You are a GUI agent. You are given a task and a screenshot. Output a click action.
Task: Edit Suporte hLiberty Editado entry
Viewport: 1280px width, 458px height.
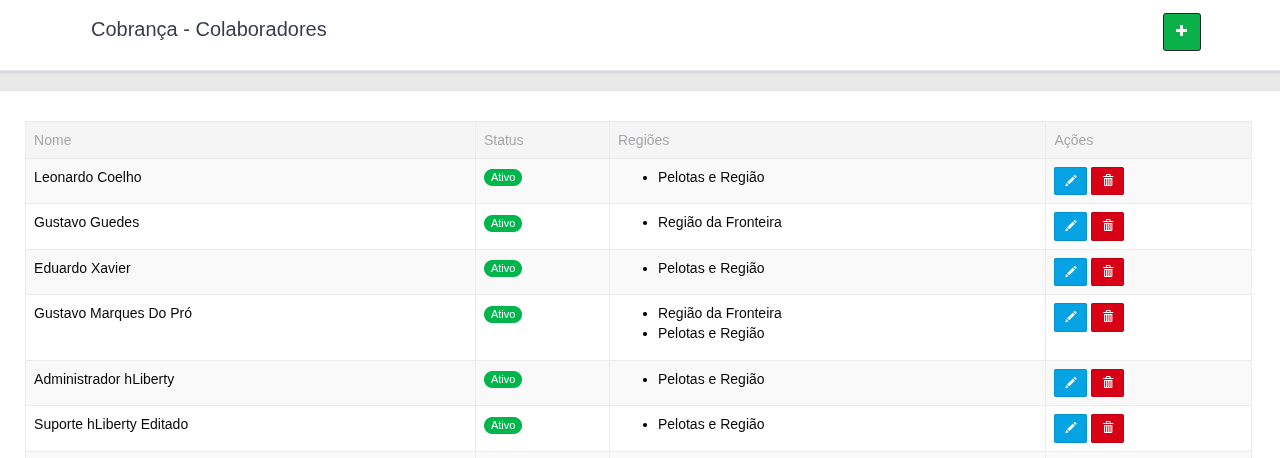pyautogui.click(x=1070, y=428)
